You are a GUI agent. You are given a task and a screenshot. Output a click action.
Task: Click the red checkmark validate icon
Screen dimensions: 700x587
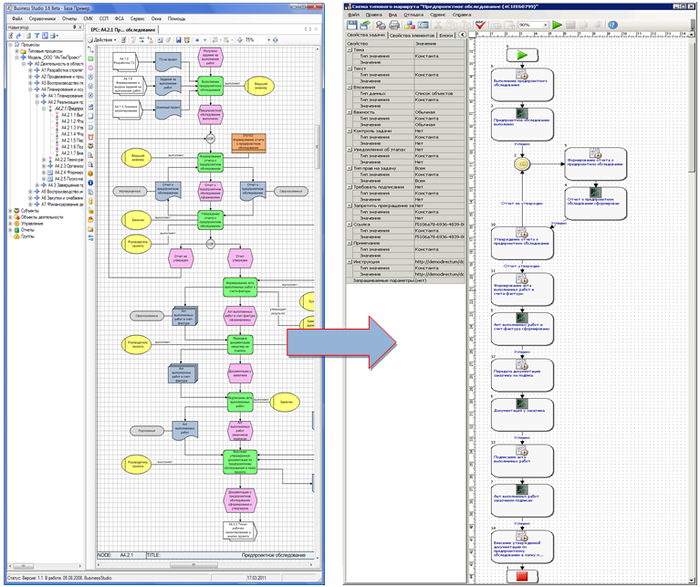[x=481, y=25]
